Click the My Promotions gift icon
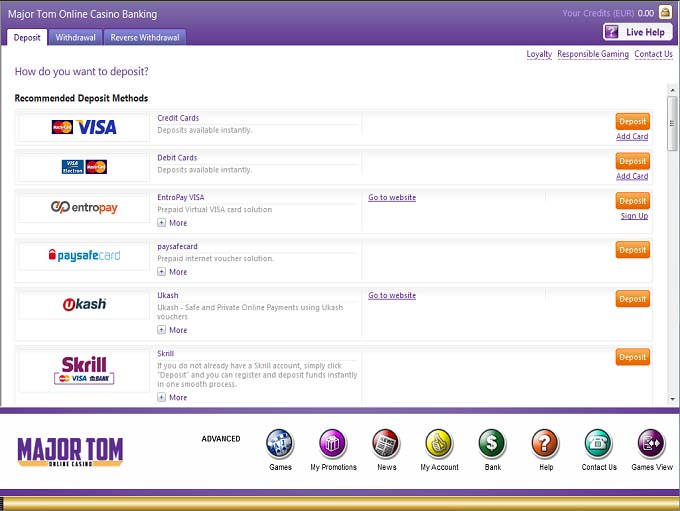 click(333, 444)
